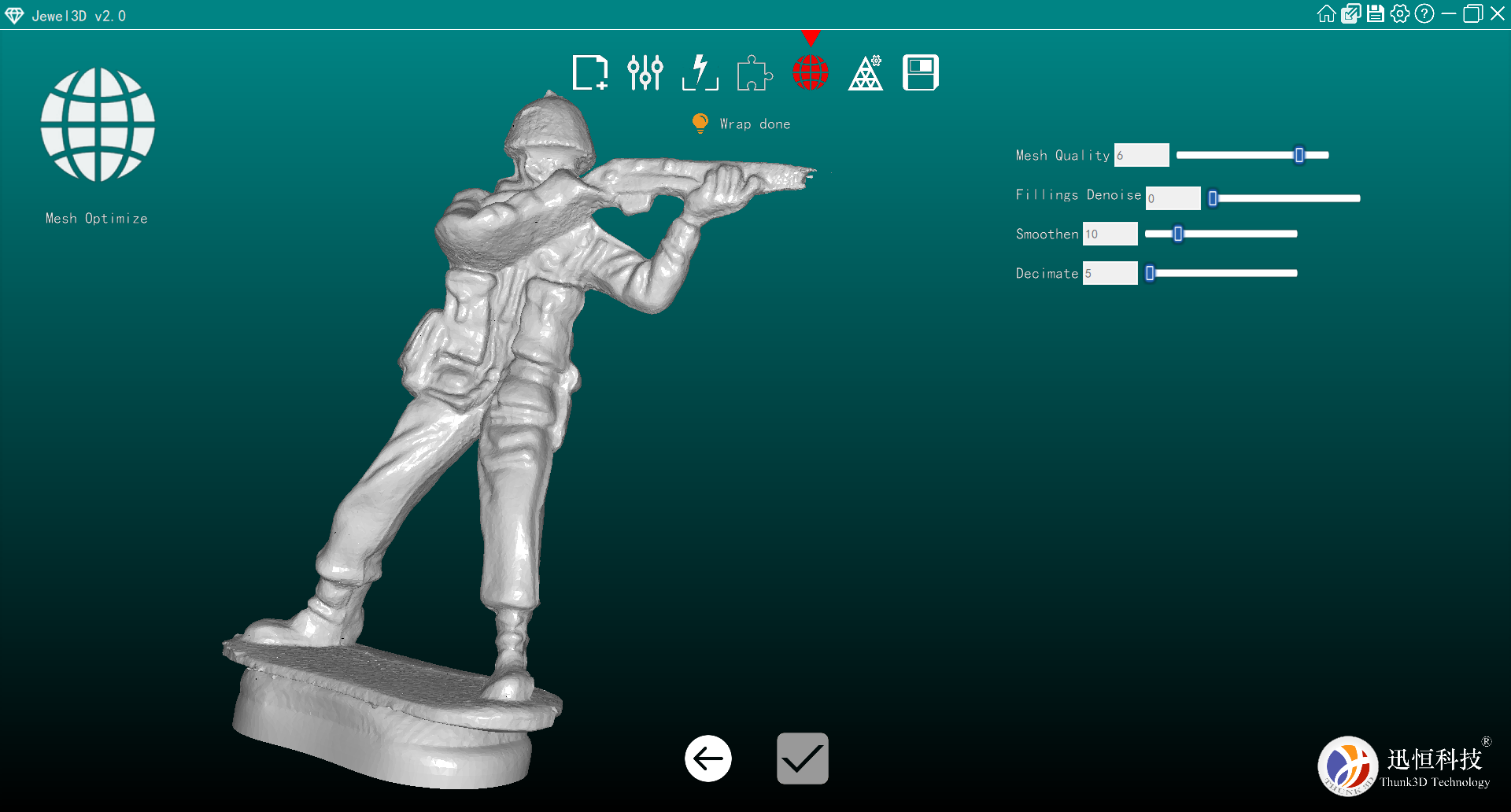Click the Smoothen value input box
Image resolution: width=1511 pixels, height=812 pixels.
click(x=1110, y=234)
